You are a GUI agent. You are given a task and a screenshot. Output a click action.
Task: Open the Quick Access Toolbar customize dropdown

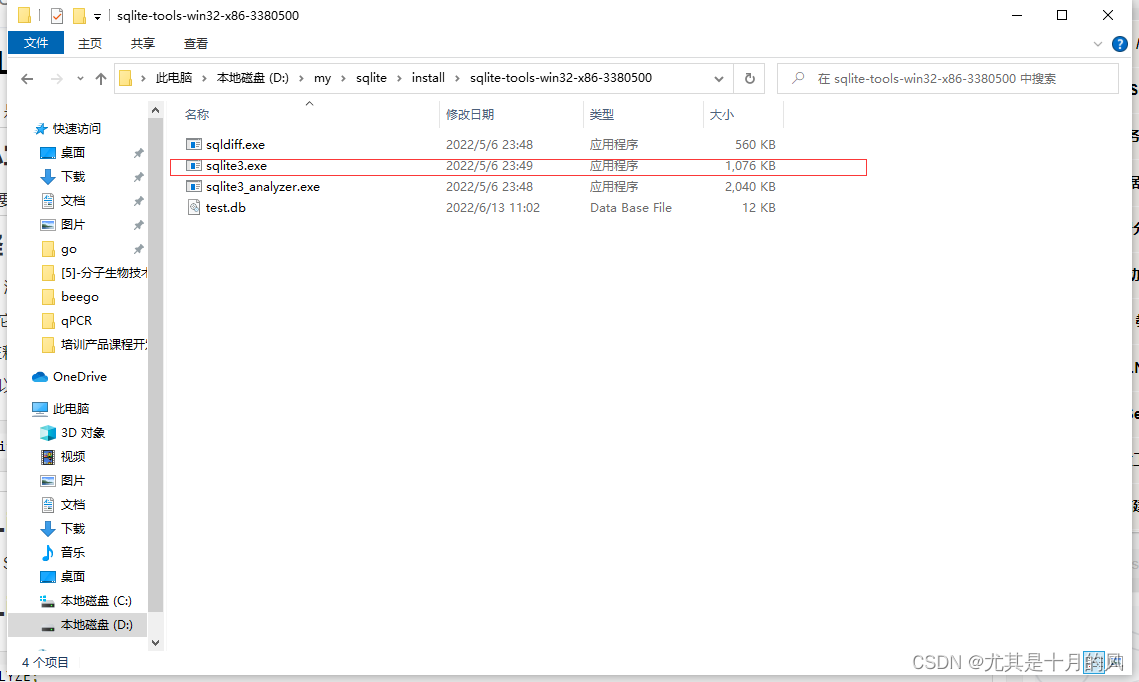click(x=97, y=16)
